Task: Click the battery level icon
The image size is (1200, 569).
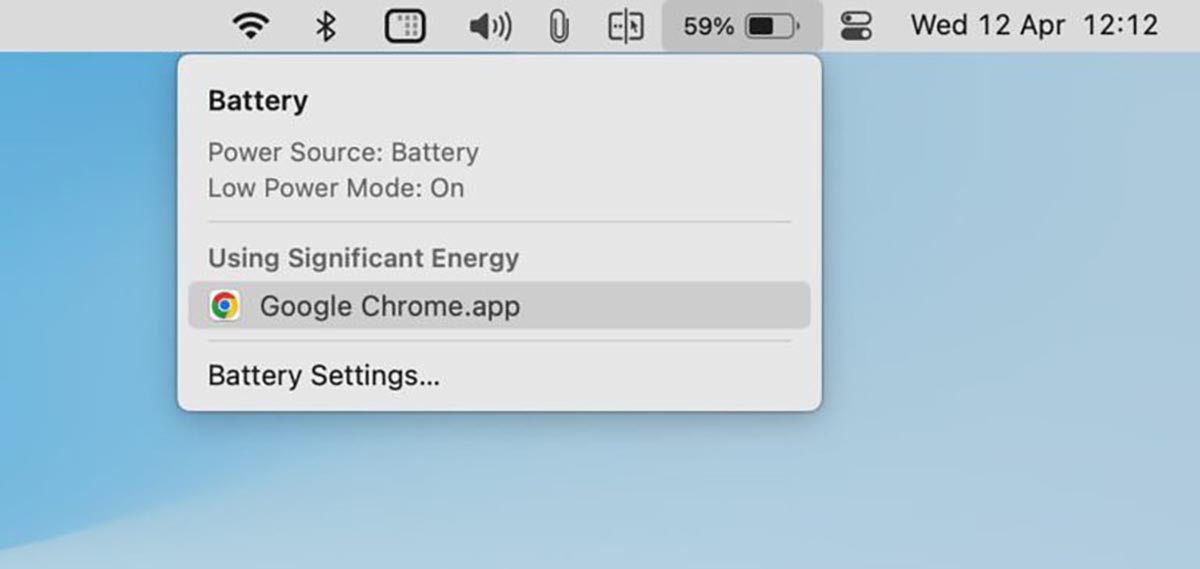Action: (773, 26)
